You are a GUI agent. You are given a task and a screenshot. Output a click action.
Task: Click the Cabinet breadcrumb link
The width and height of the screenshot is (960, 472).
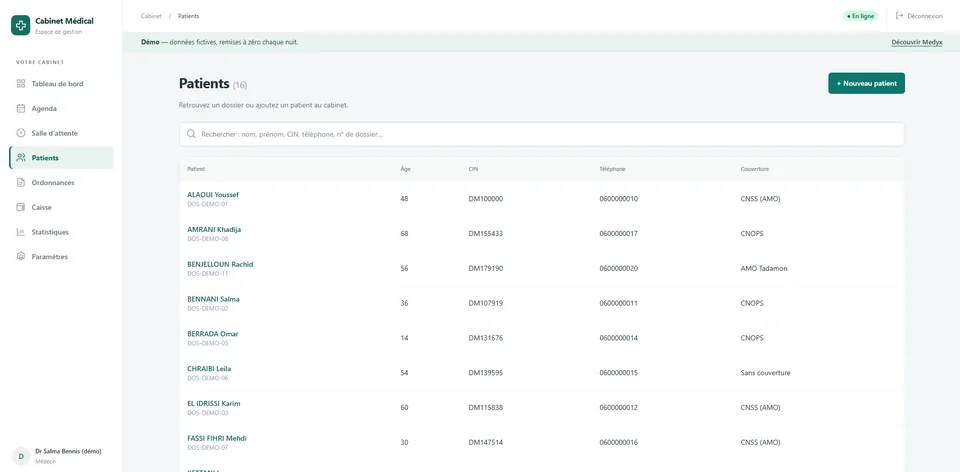(x=151, y=16)
